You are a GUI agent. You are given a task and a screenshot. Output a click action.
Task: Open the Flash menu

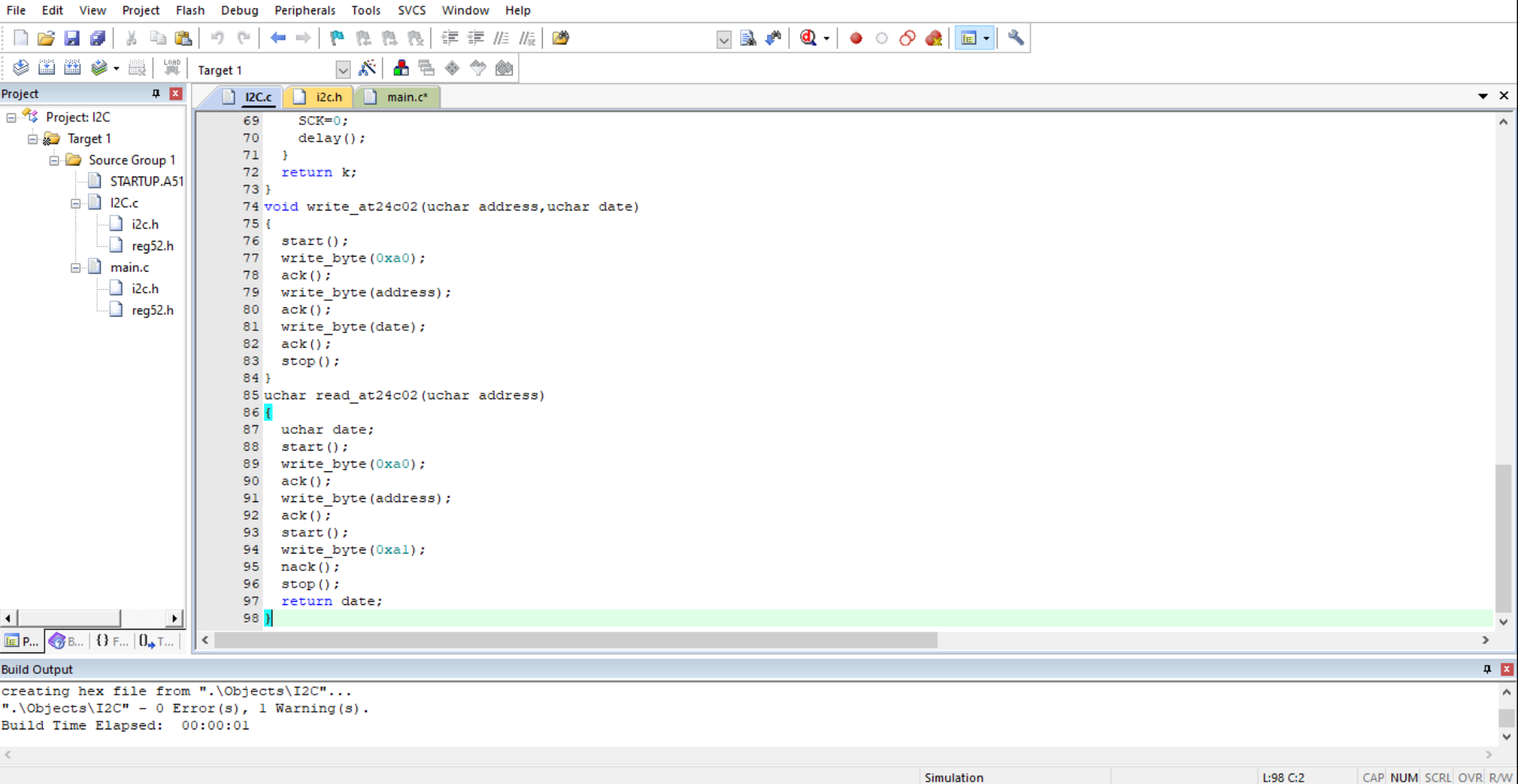point(190,10)
